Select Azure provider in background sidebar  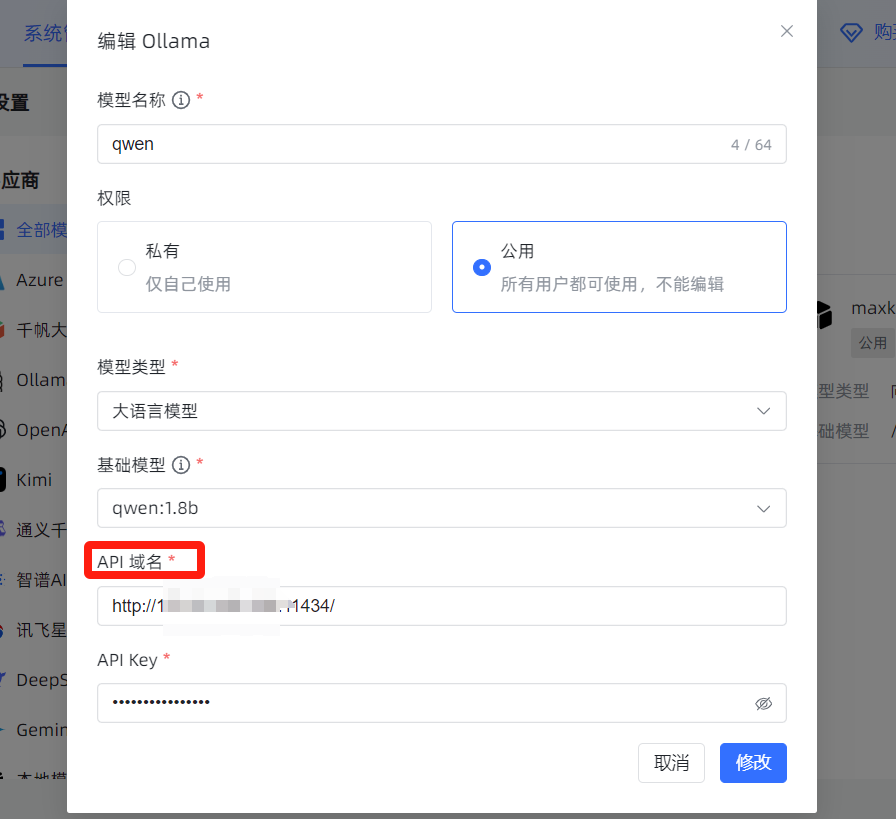(33, 280)
